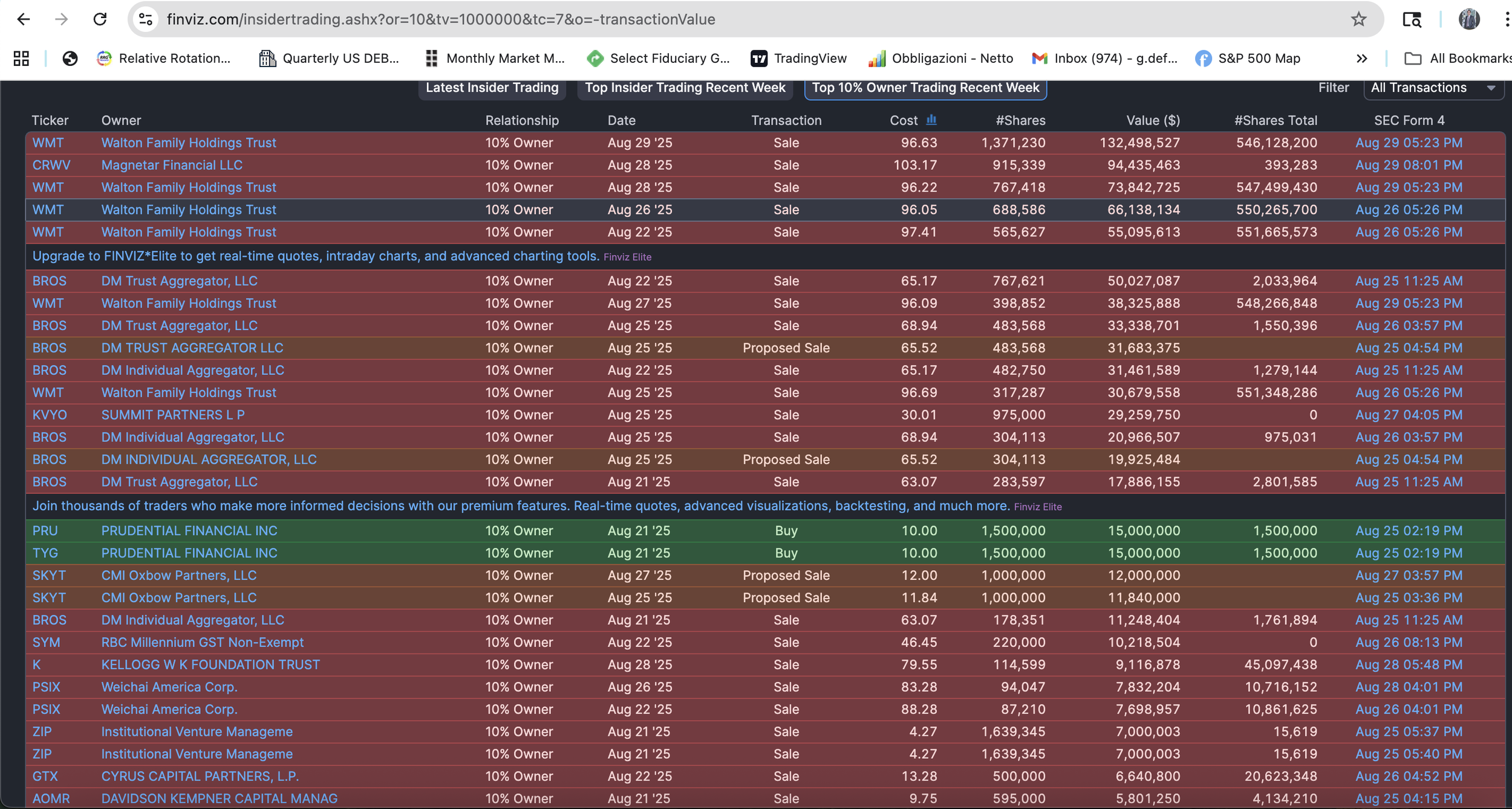Switch to Top Insider Trading Recent Week

(685, 88)
